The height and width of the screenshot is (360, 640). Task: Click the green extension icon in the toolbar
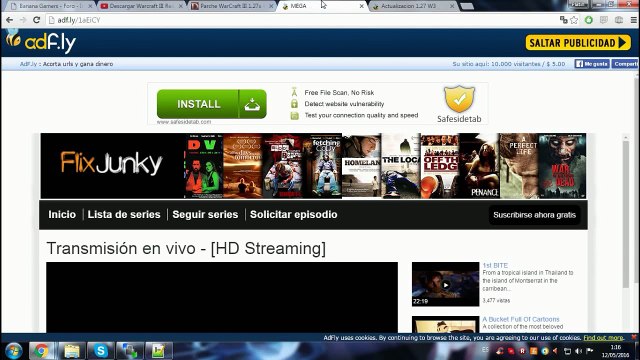click(589, 20)
